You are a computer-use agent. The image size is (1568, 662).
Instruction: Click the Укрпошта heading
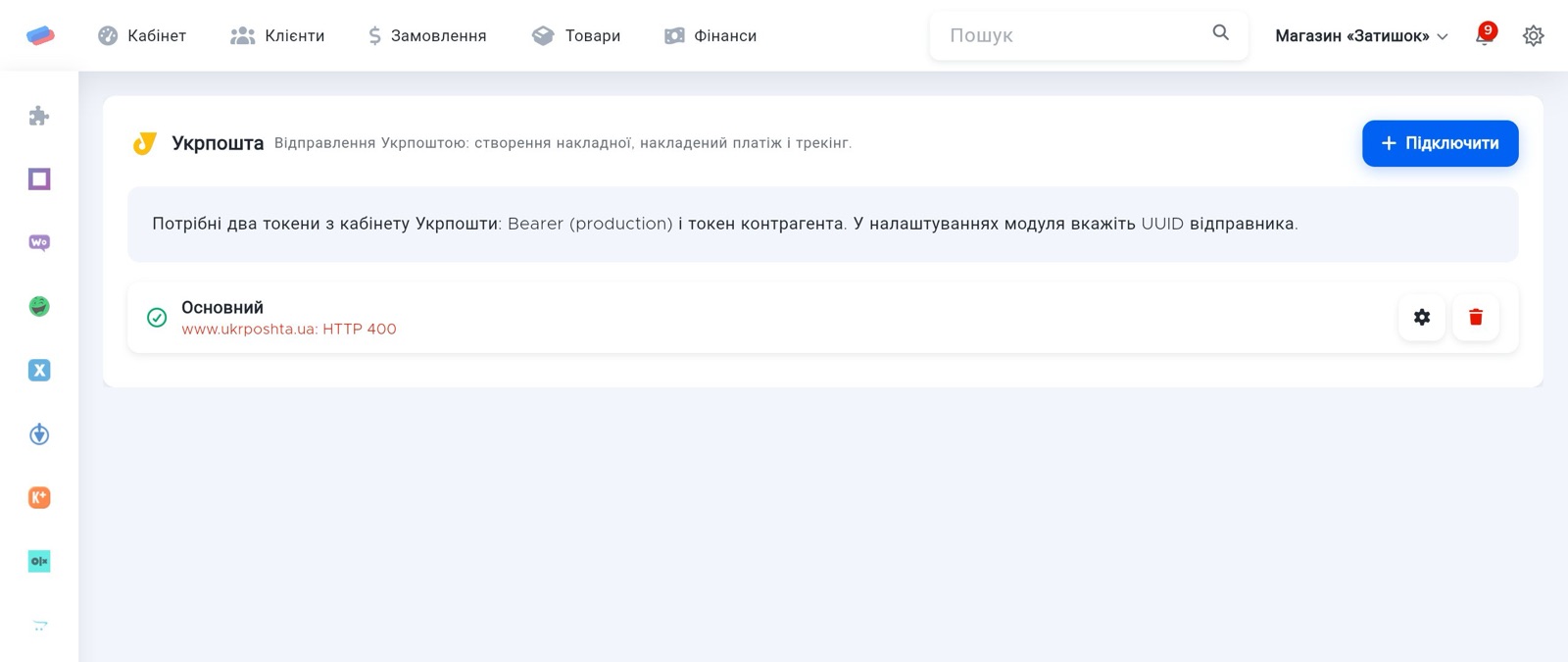click(x=218, y=143)
